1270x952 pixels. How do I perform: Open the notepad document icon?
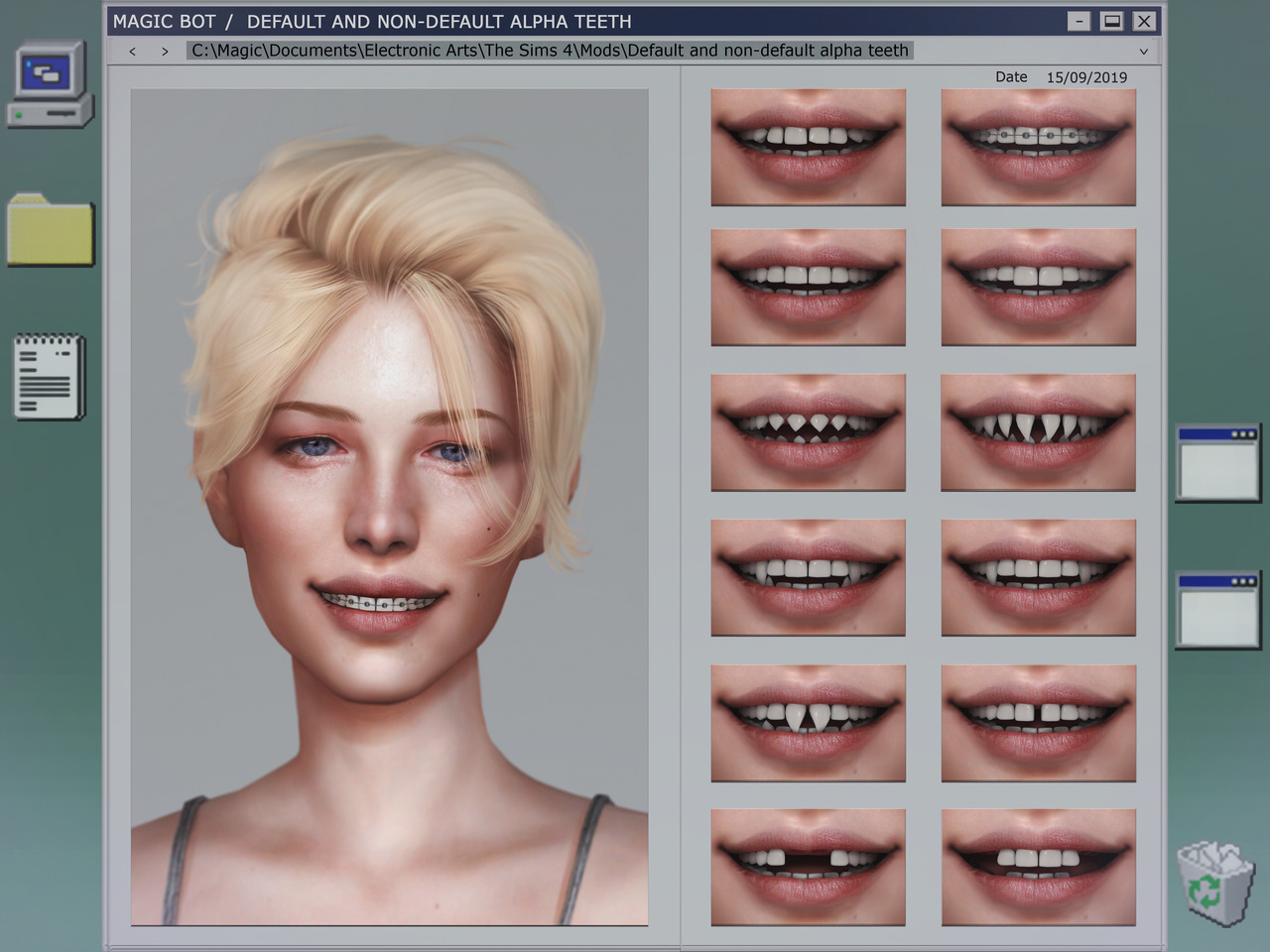(x=48, y=375)
